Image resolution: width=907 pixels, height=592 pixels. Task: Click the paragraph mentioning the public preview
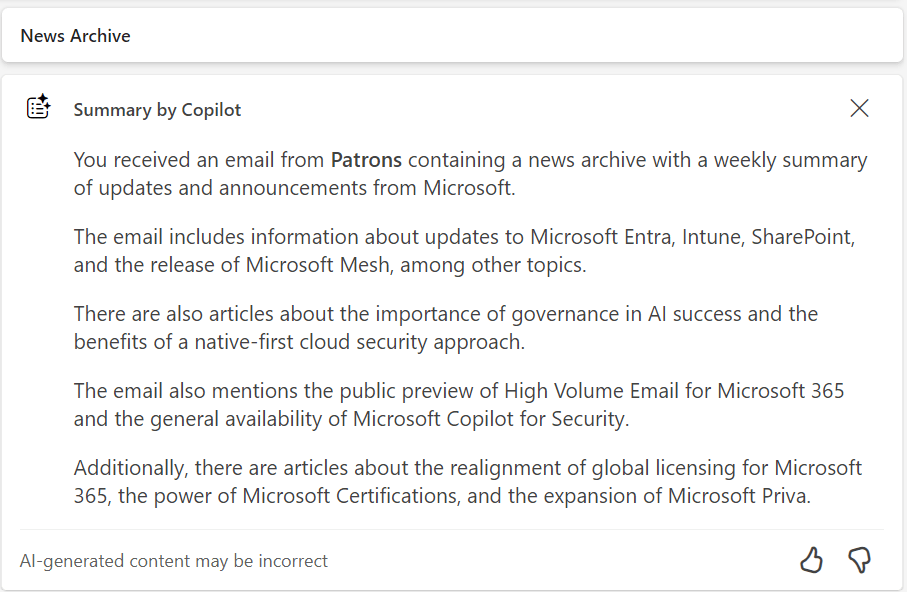(x=459, y=404)
